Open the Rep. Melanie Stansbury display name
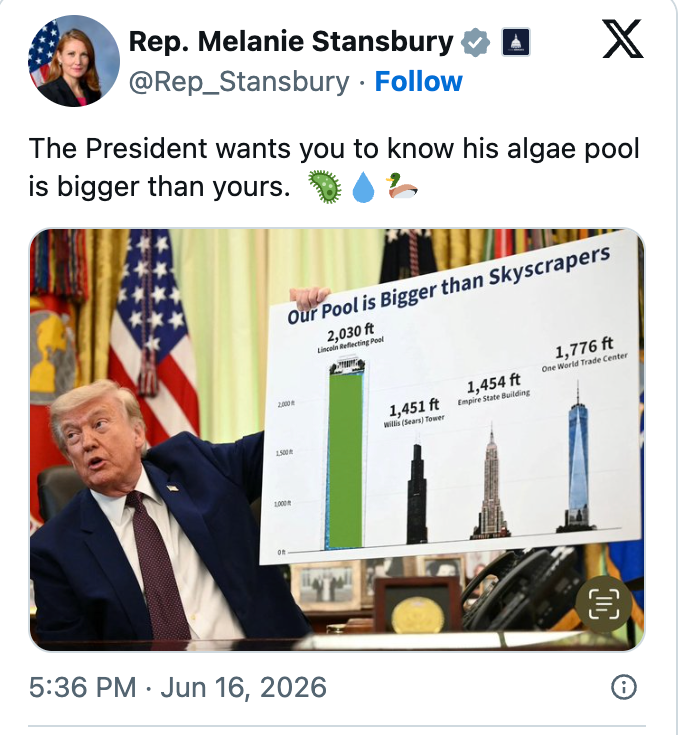The width and height of the screenshot is (679, 735). pyautogui.click(x=291, y=42)
